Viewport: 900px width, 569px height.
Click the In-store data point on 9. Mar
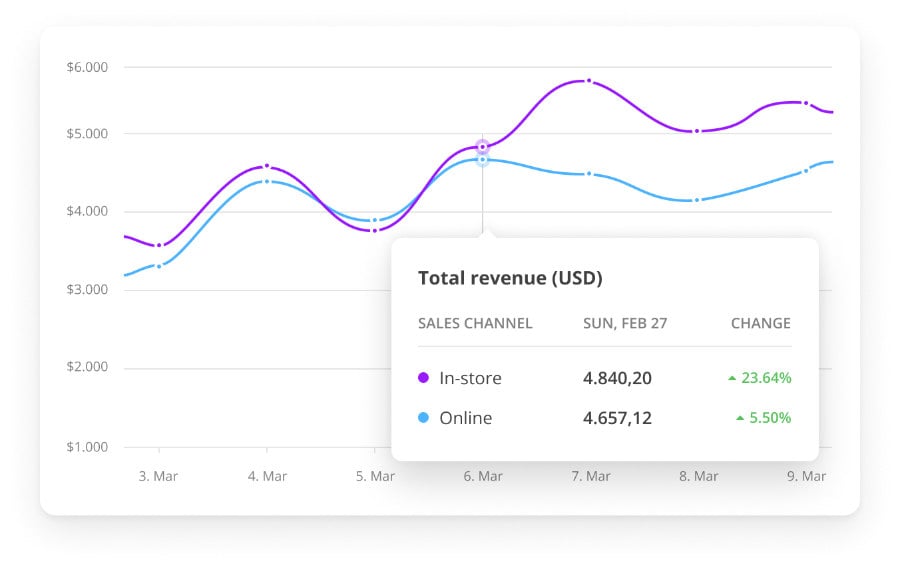pos(806,103)
